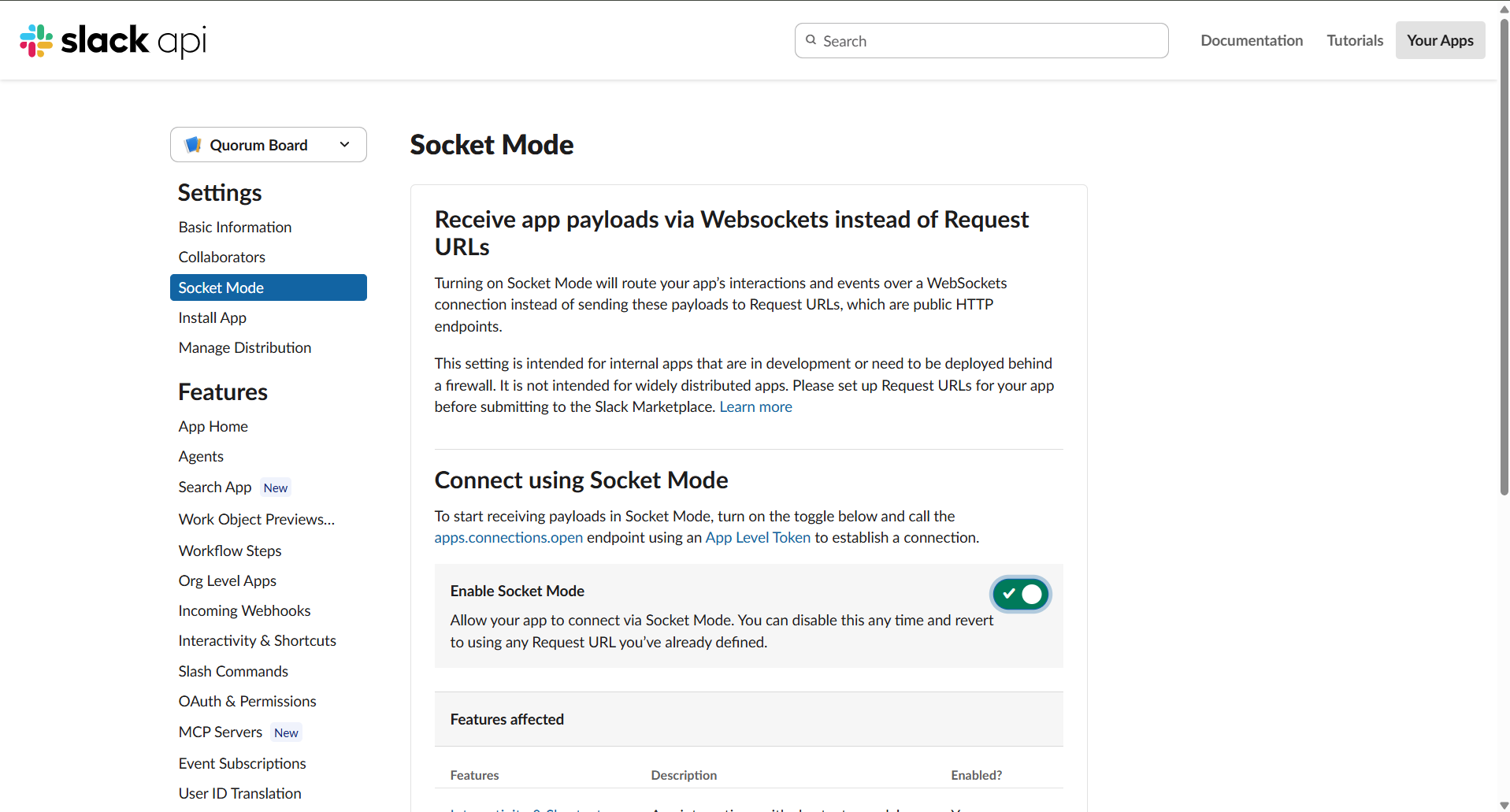
Task: Disable the Enable Socket Mode toggle
Action: click(1021, 594)
